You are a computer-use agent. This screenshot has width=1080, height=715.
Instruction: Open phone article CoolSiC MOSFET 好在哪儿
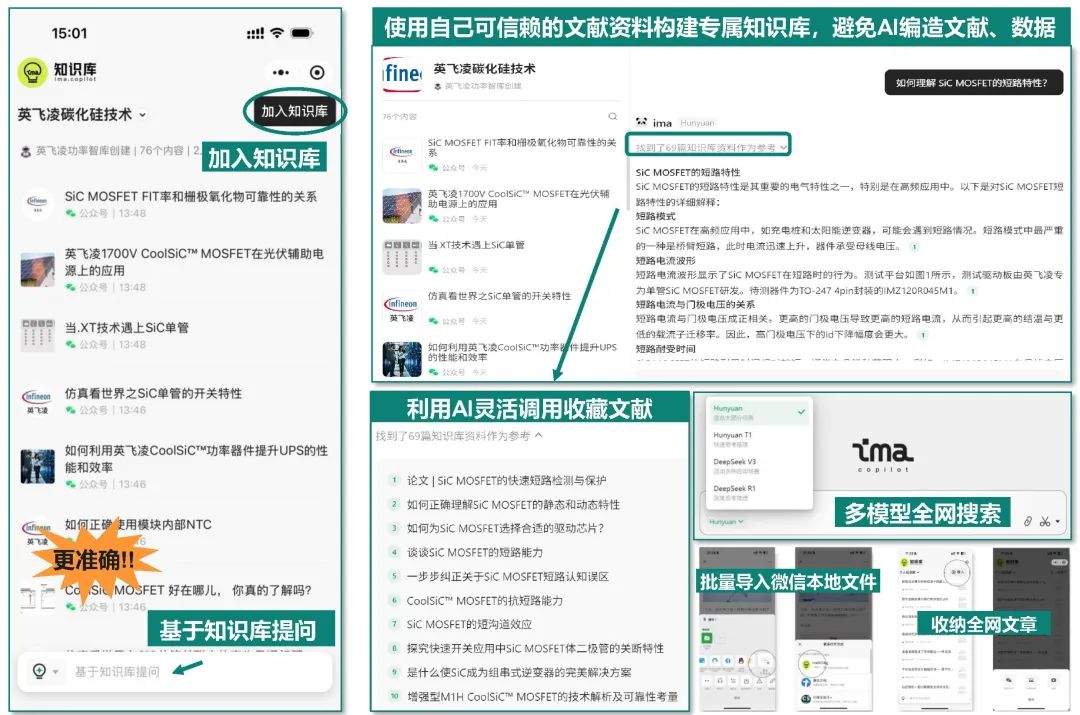tap(188, 590)
